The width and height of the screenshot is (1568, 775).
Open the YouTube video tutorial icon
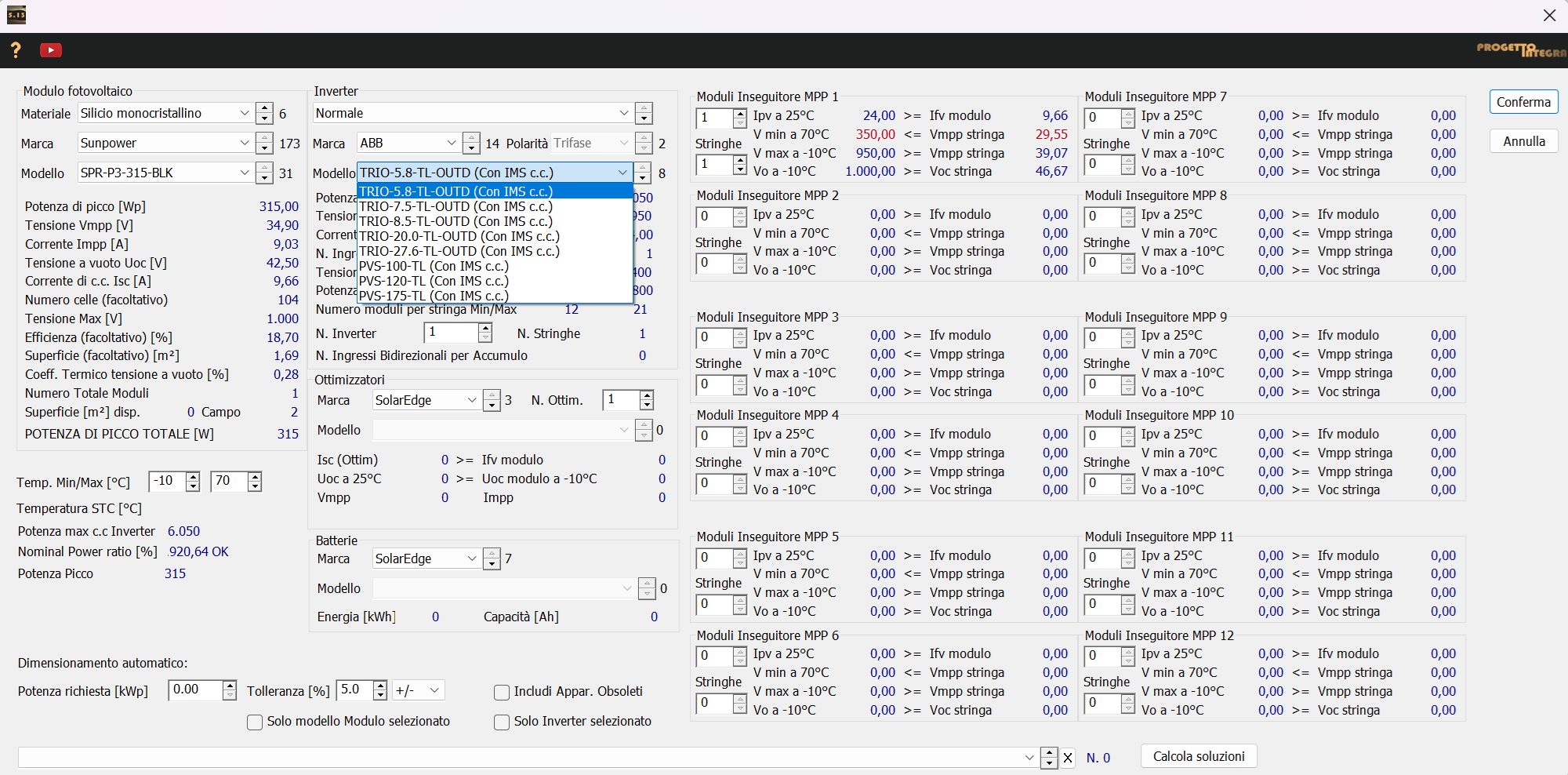click(50, 50)
